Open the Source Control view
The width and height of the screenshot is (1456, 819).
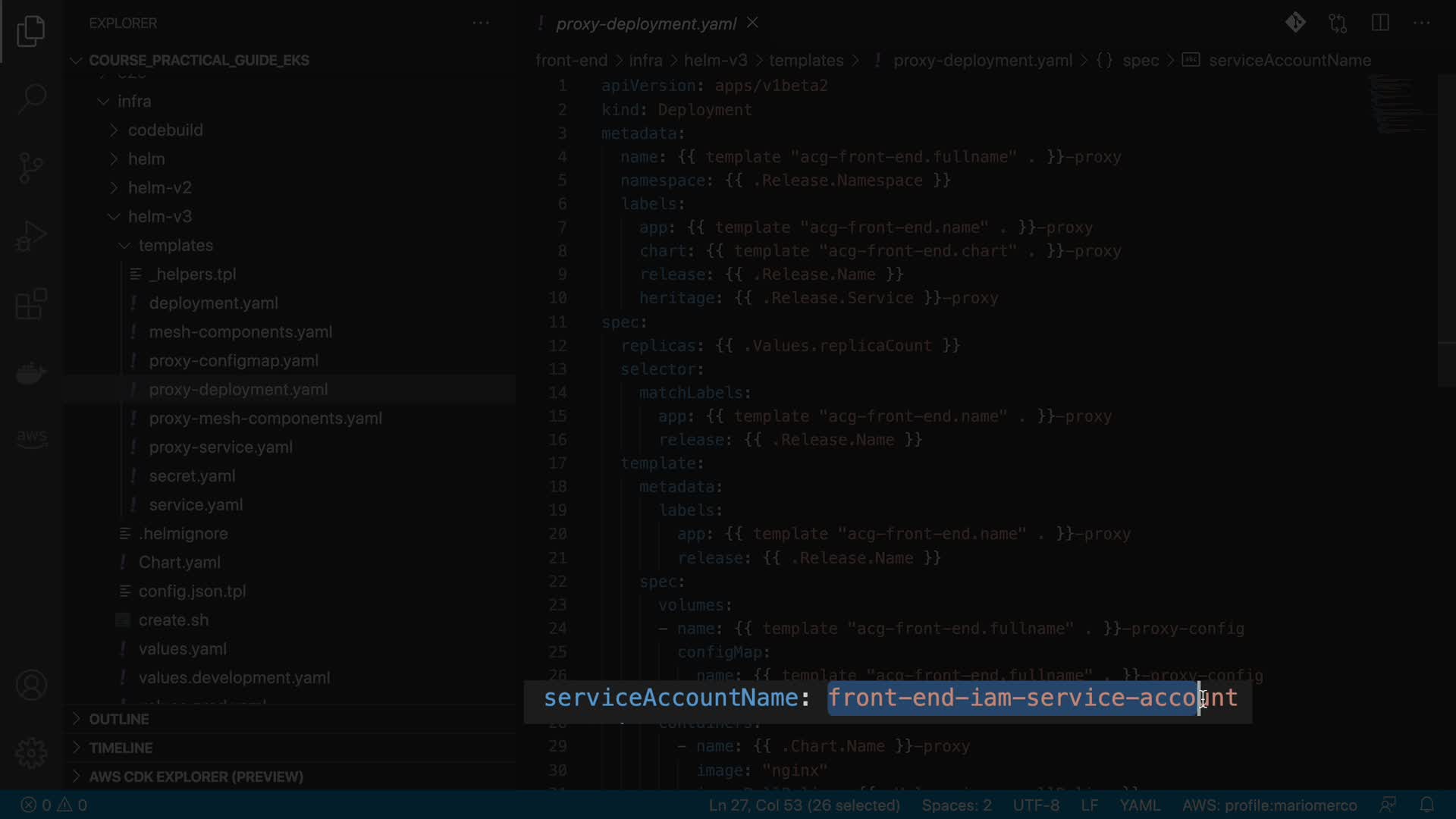tap(31, 168)
